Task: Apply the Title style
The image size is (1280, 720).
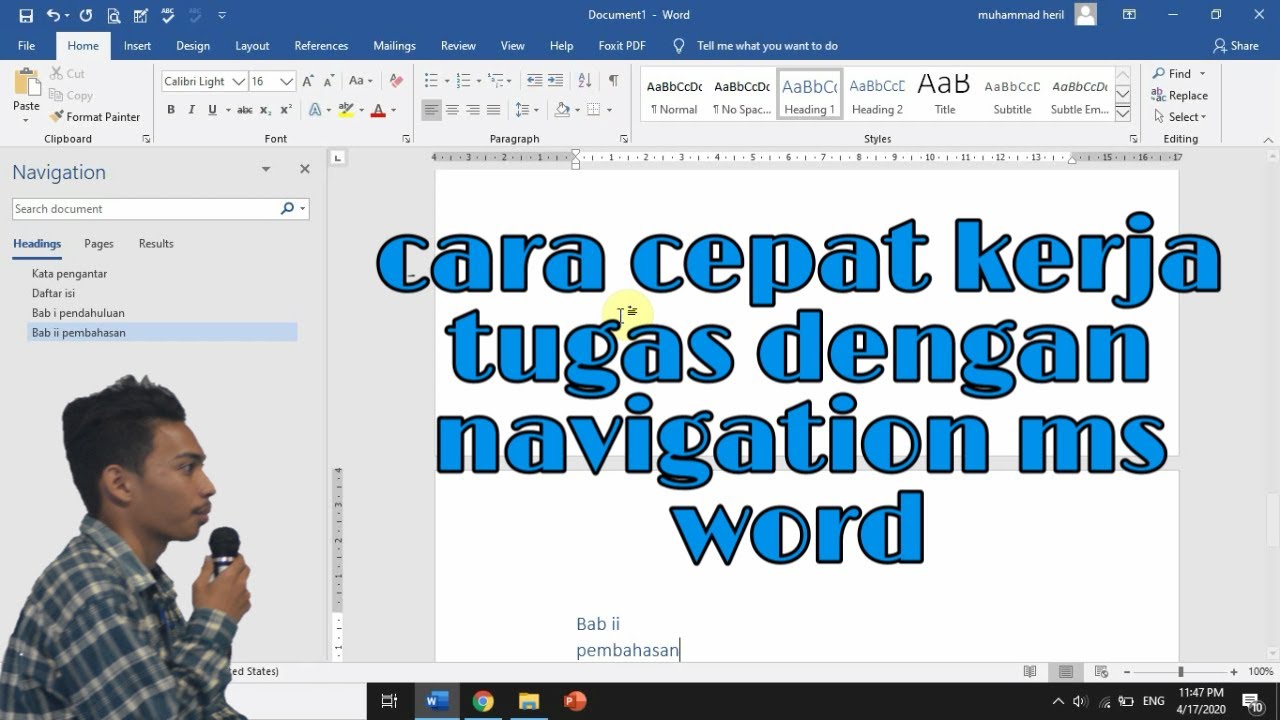Action: coord(945,95)
